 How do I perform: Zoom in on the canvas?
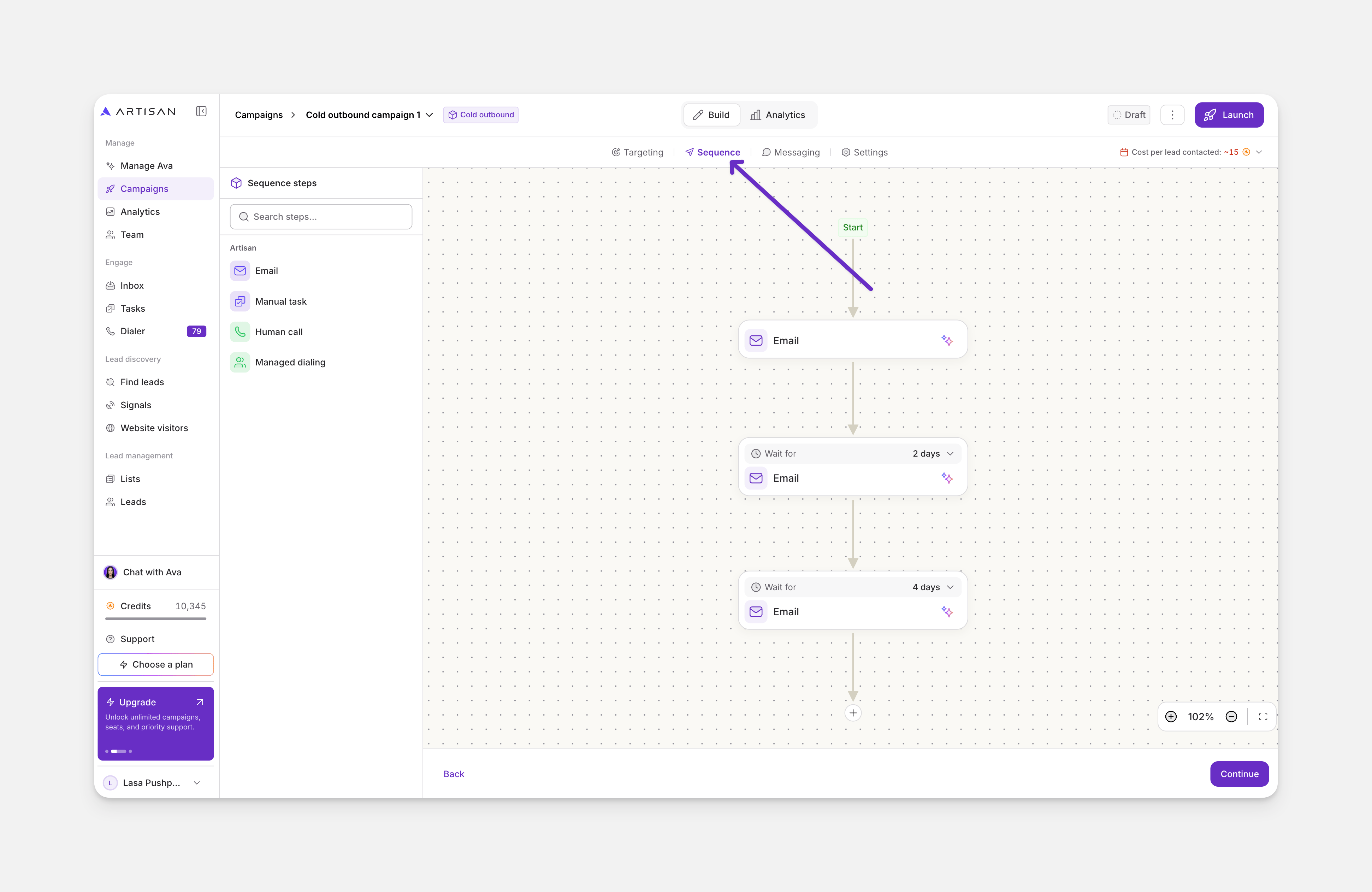coord(1171,717)
